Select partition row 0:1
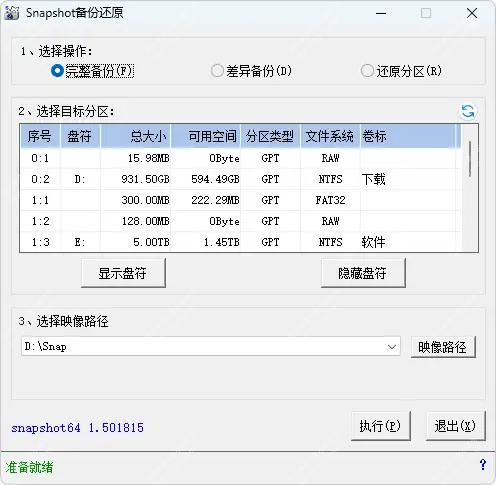The width and height of the screenshot is (496, 485). click(x=241, y=158)
